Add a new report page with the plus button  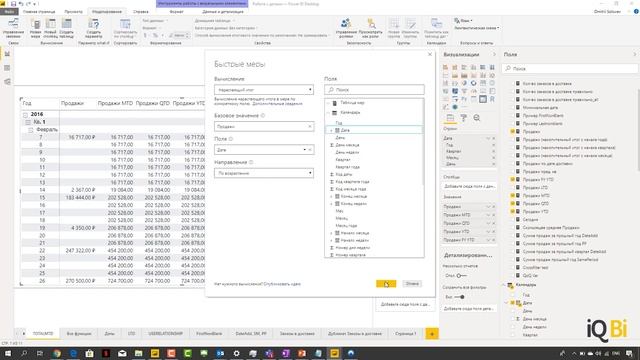coord(432,334)
